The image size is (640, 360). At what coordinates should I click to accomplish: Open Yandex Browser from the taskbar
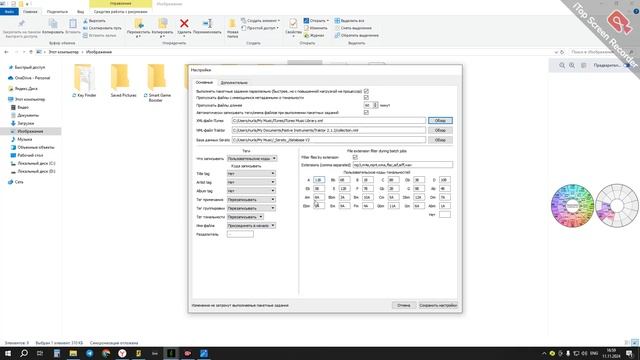pyautogui.click(x=122, y=353)
